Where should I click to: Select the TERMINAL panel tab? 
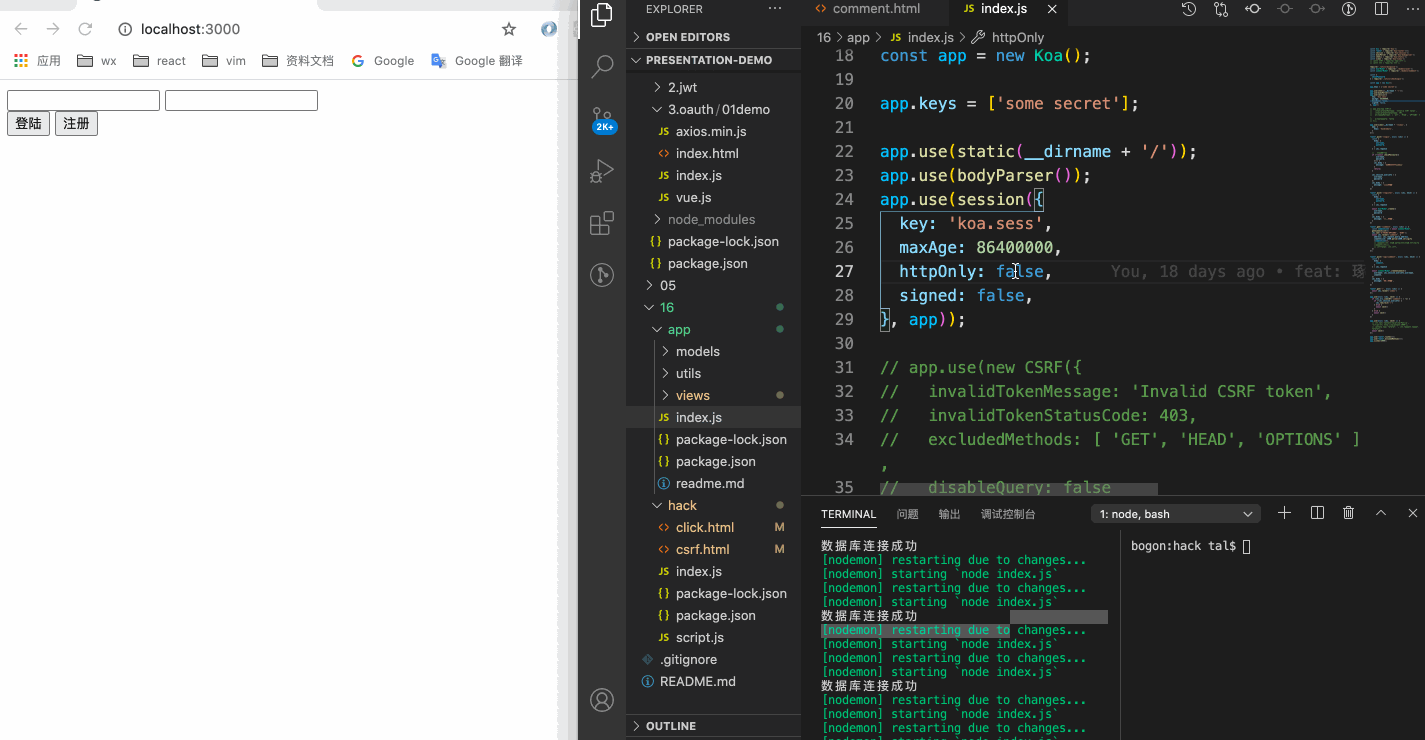(848, 514)
